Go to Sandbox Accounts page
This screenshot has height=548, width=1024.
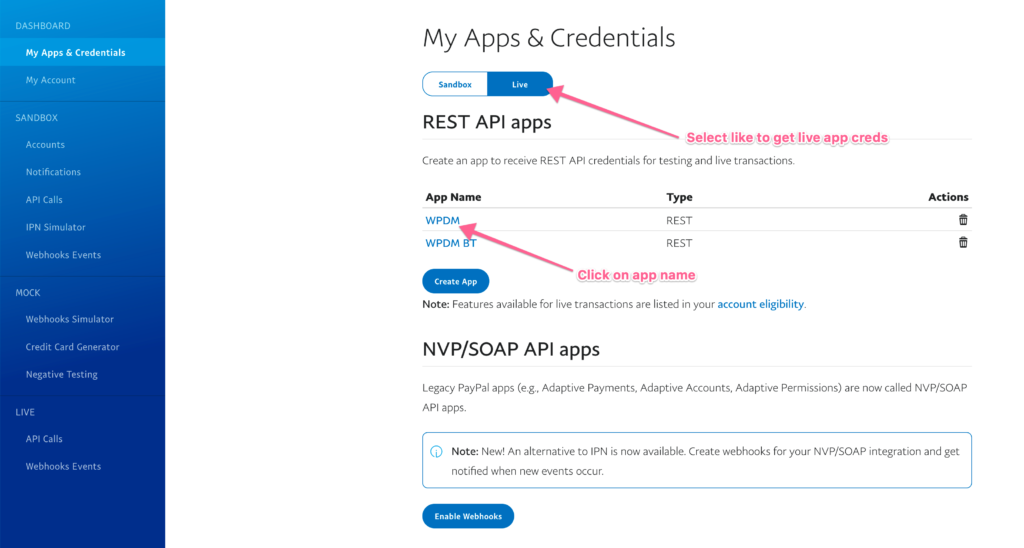45,144
